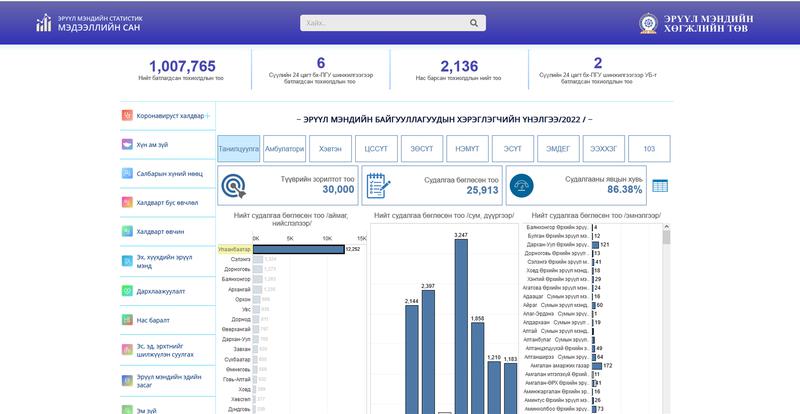The height and width of the screenshot is (414, 800).
Task: Select the district bar labeled 2,397
Action: tap(428, 352)
